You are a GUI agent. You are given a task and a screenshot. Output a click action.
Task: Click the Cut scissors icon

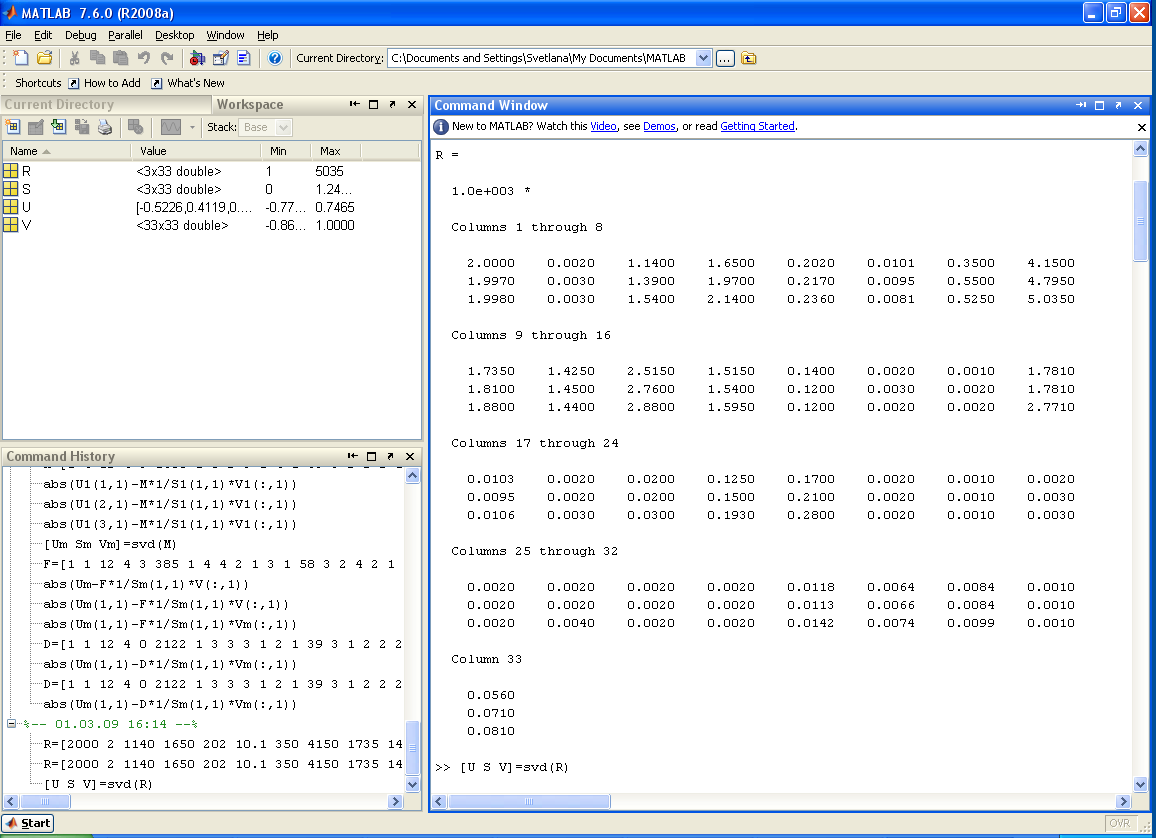(74, 58)
